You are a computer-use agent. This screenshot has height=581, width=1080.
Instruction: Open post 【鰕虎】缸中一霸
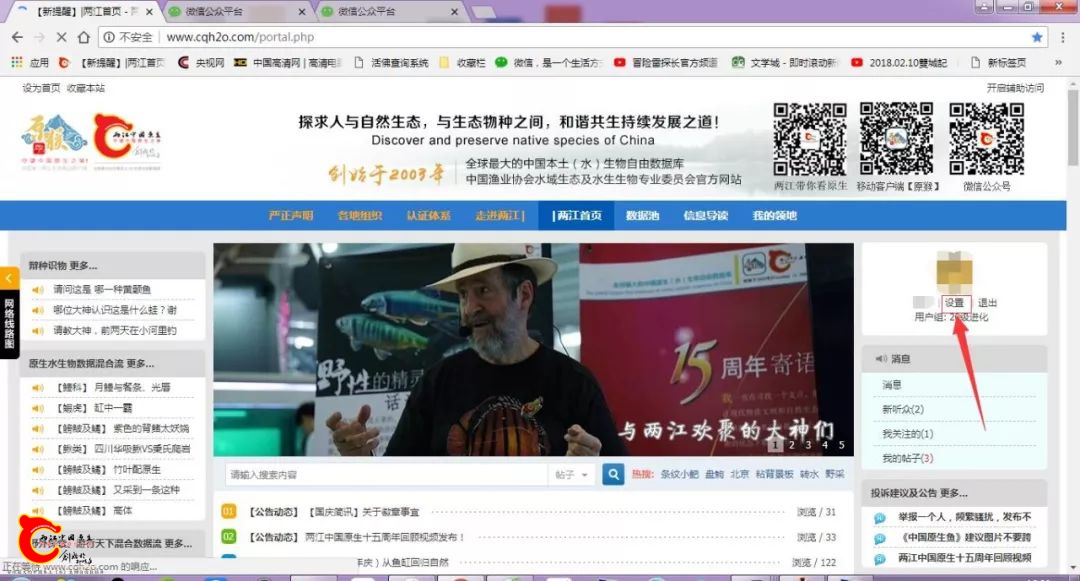tap(93, 408)
